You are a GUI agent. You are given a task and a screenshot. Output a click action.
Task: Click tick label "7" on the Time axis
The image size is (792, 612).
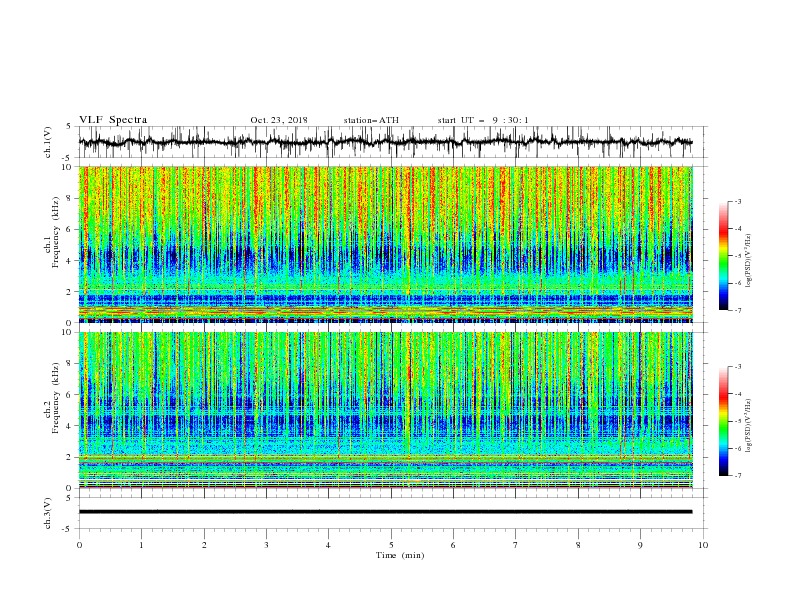516,545
